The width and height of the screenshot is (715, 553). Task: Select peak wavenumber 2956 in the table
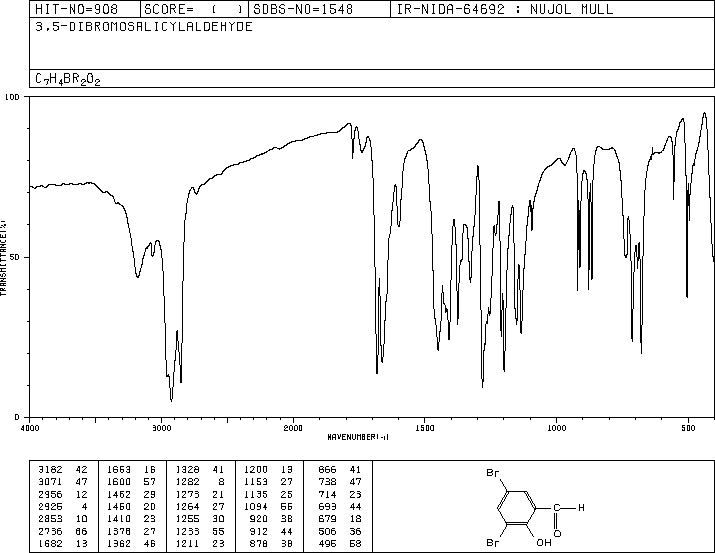pos(50,494)
